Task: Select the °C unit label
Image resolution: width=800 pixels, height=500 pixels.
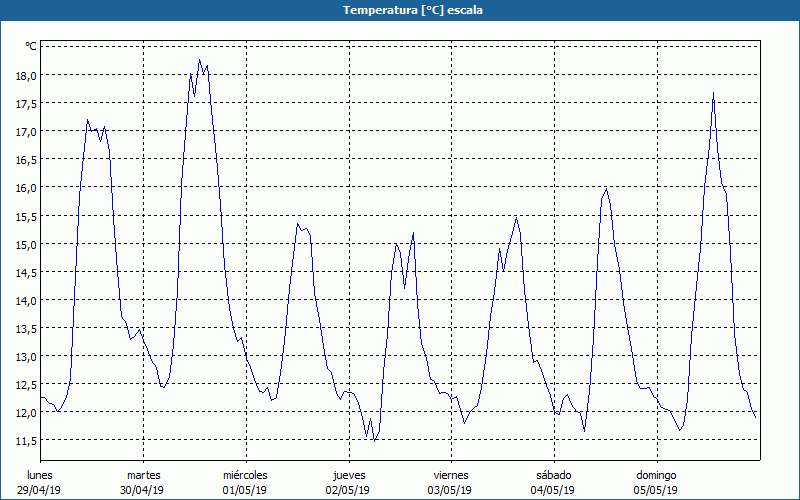Action: coord(31,46)
